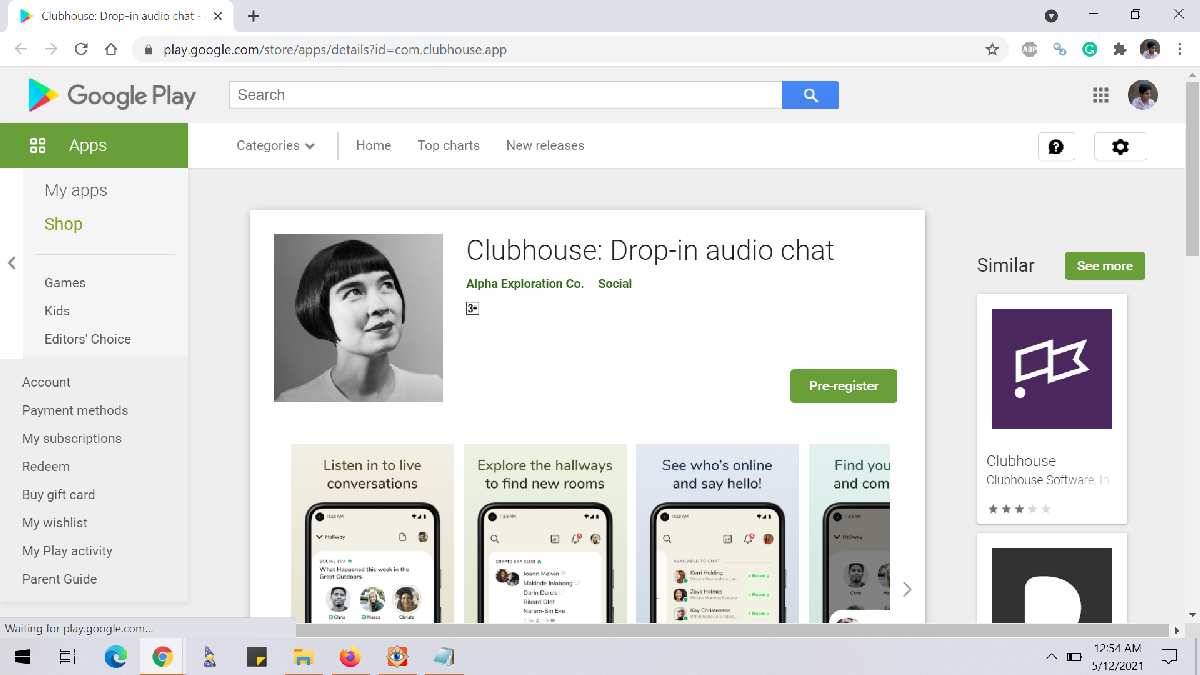Click the address bar URL
The image size is (1200, 675).
tap(335, 49)
